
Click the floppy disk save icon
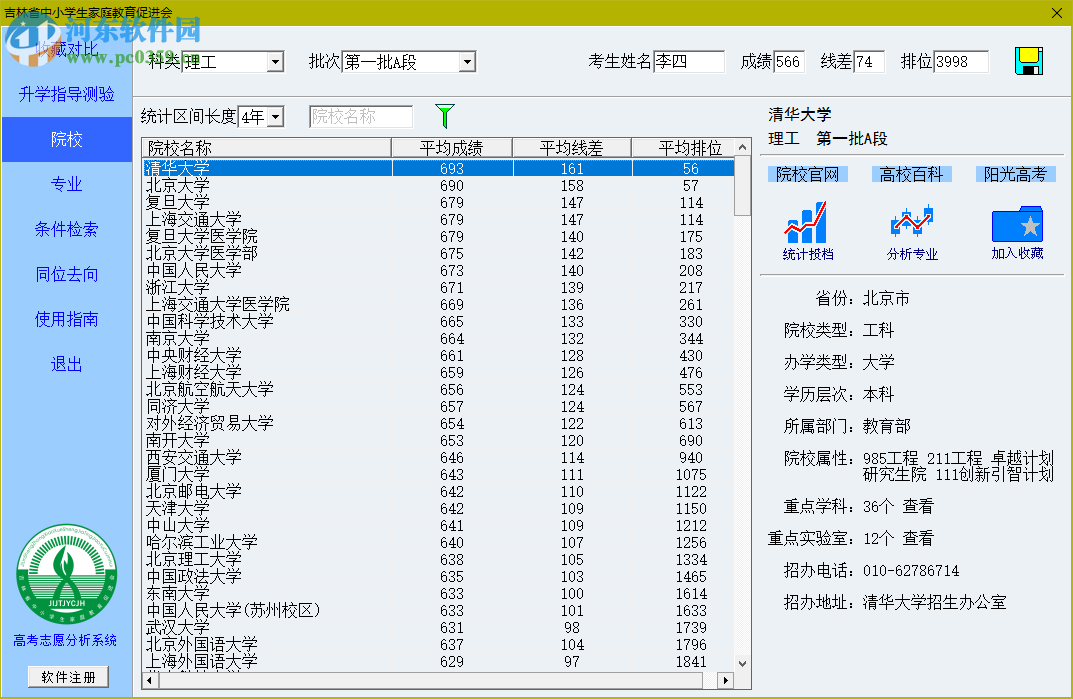click(x=1029, y=62)
